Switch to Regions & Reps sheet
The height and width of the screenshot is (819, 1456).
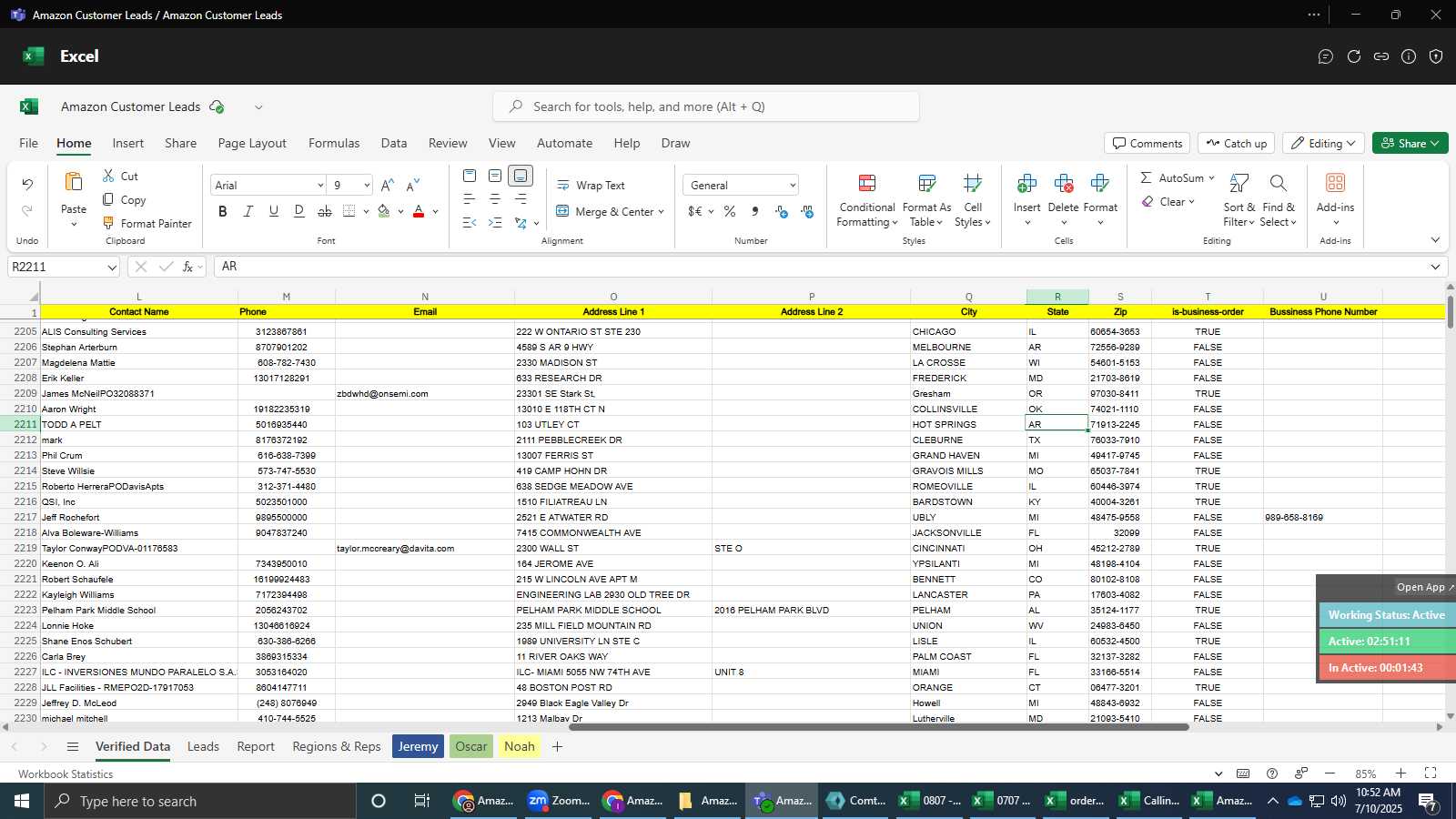337,746
